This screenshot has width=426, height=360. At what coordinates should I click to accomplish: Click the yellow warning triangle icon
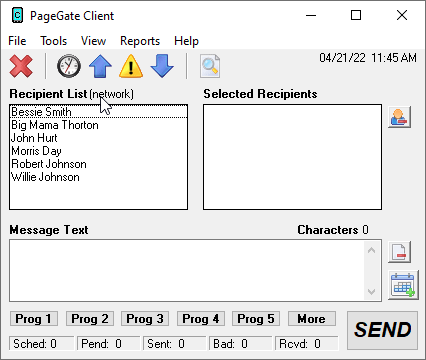(x=131, y=66)
